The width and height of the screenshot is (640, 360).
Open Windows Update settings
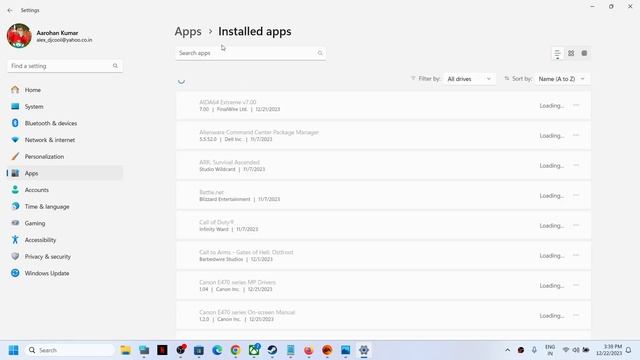65,273
